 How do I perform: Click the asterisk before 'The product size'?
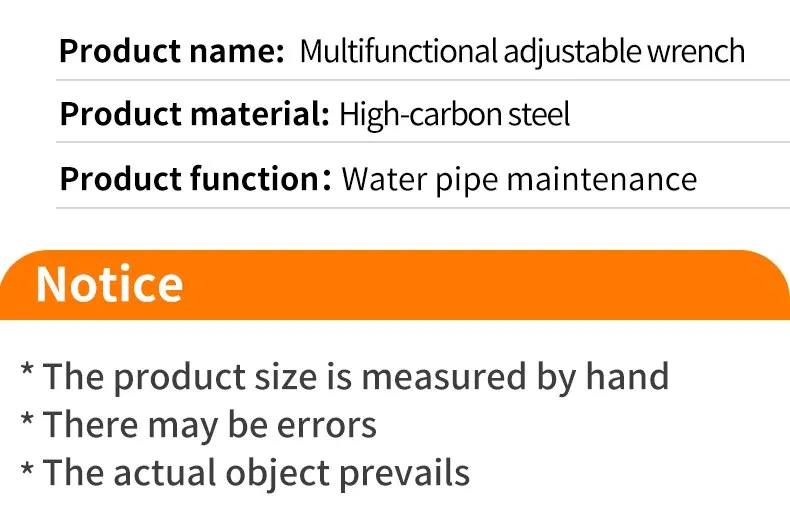[x=27, y=371]
